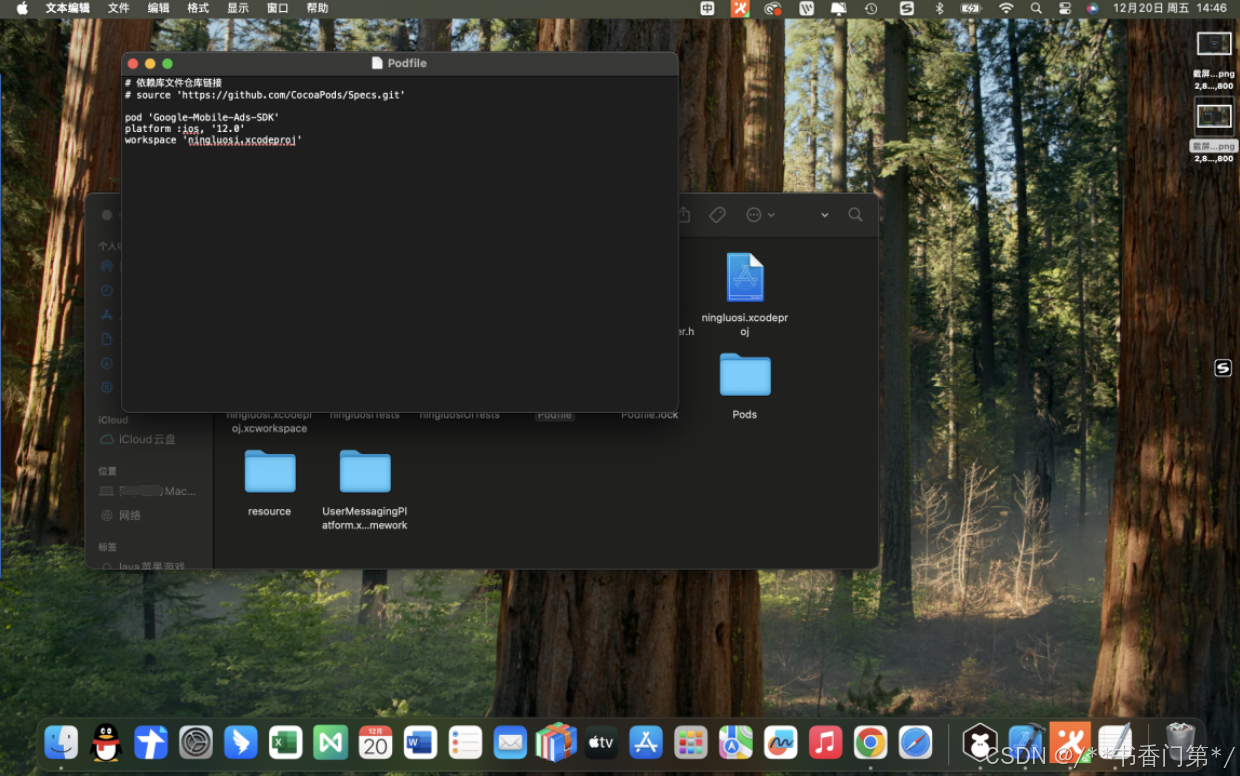Open Launchpad from the Dock

[x=690, y=742]
